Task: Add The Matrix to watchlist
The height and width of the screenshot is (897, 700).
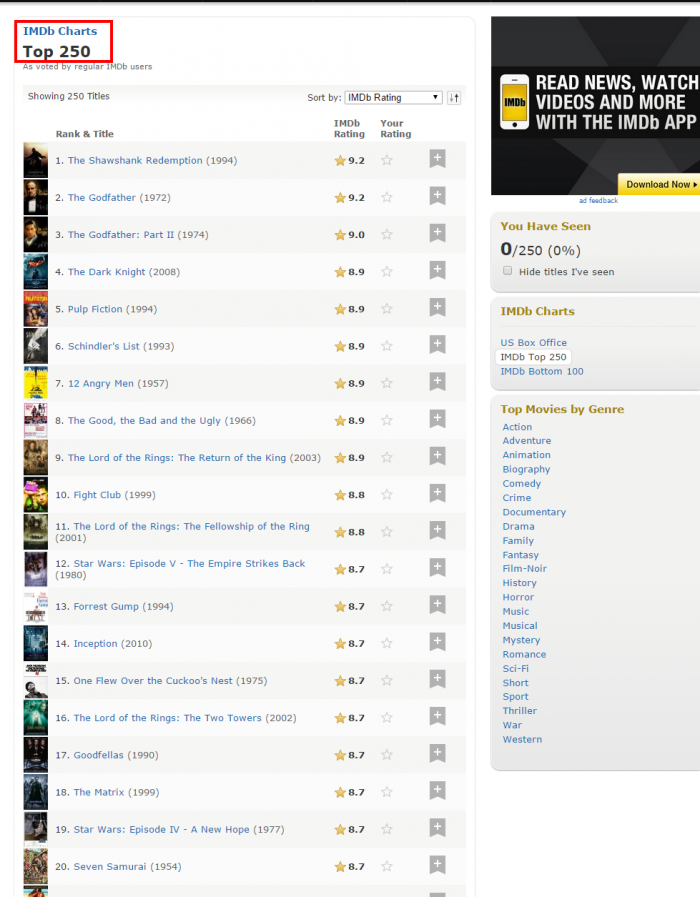Action: (x=438, y=791)
